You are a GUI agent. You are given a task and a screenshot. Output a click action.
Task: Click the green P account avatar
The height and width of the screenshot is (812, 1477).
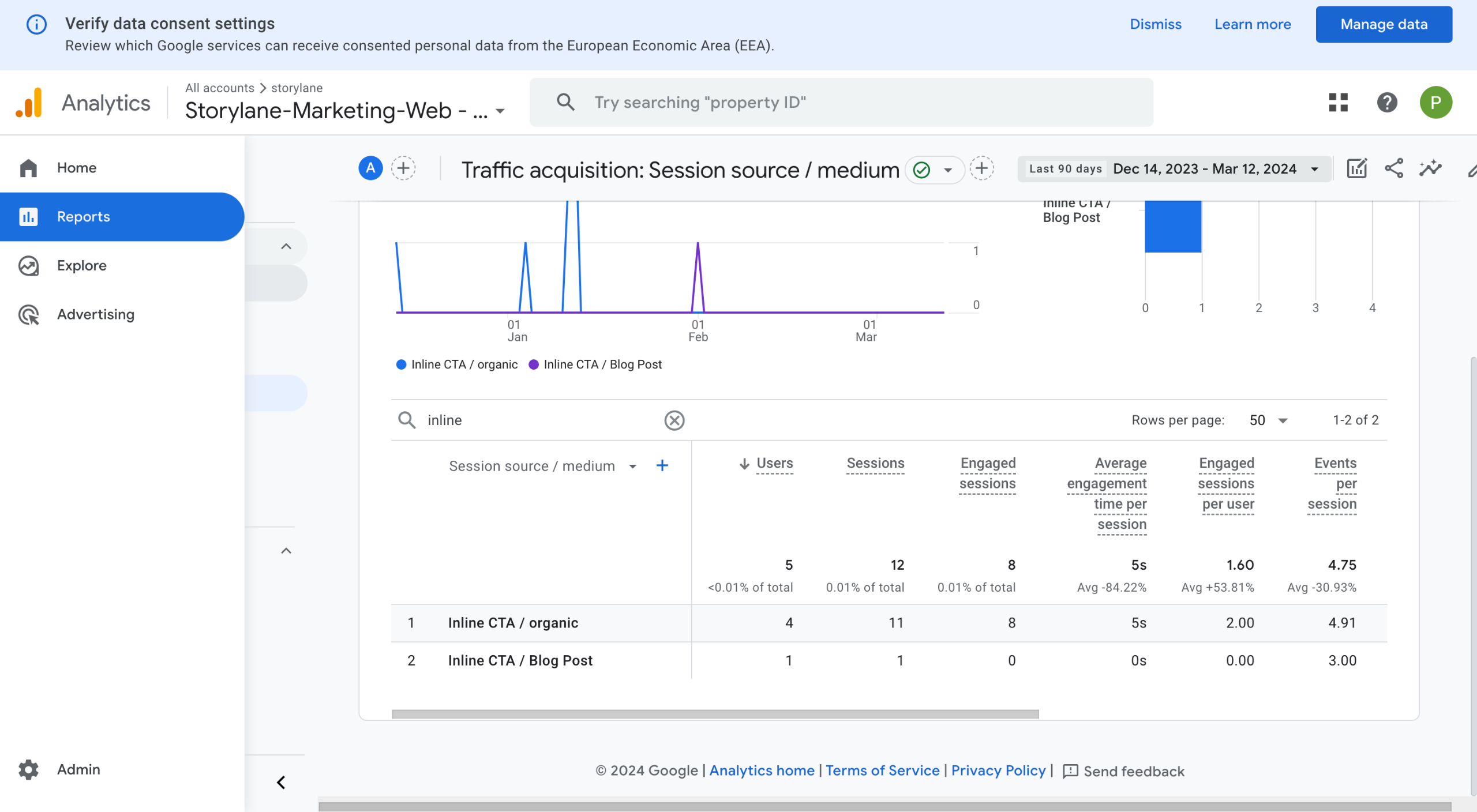[x=1435, y=103]
